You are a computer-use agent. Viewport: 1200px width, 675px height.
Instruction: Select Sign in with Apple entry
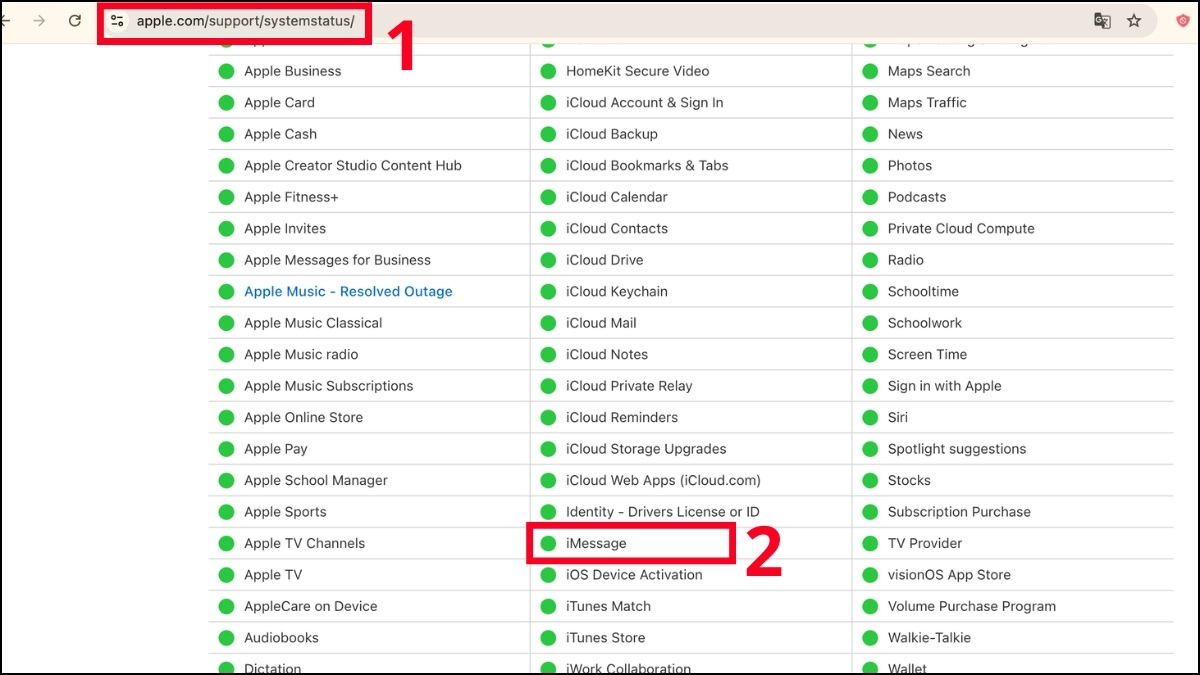pos(944,386)
